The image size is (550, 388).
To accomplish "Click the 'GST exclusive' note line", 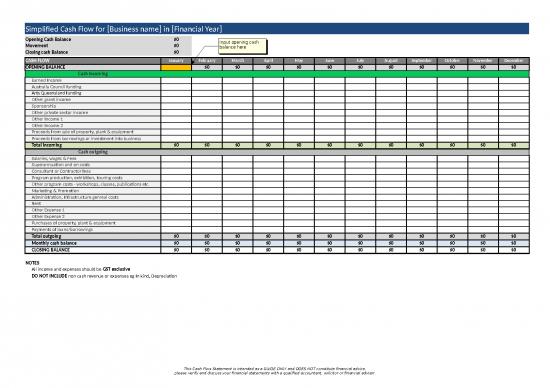I will [81, 269].
